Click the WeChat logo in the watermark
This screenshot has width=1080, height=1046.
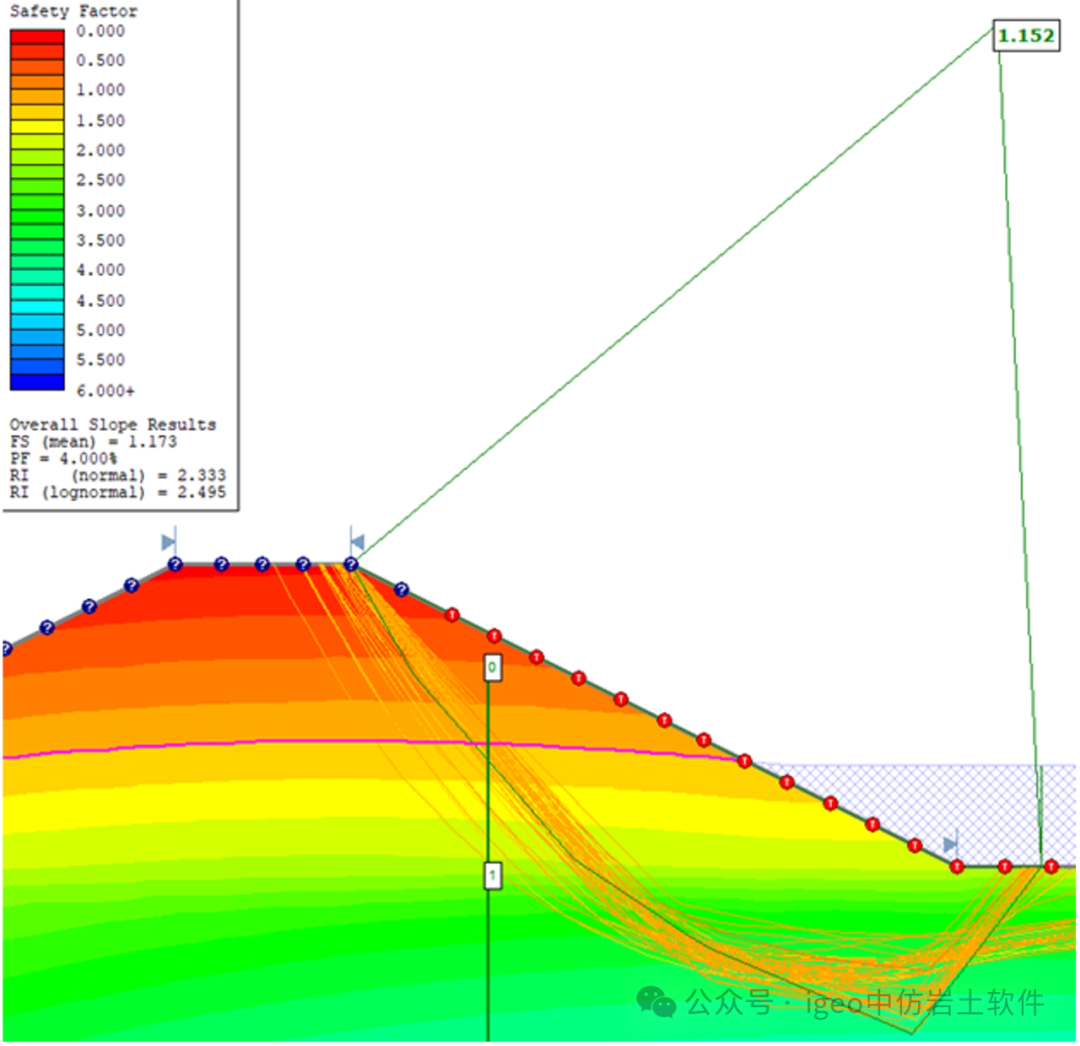(658, 1001)
